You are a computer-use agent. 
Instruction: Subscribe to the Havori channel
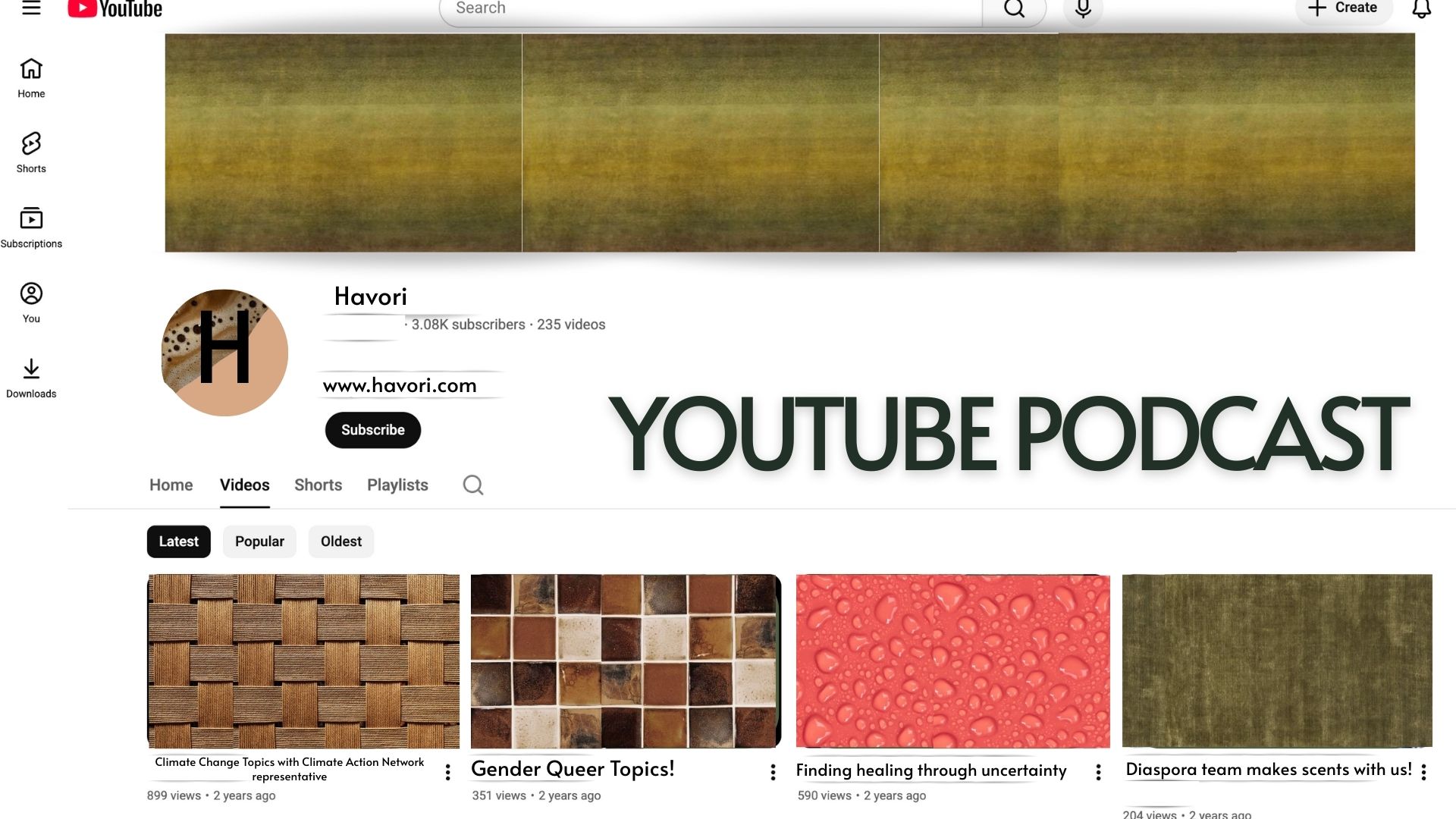[x=372, y=430]
